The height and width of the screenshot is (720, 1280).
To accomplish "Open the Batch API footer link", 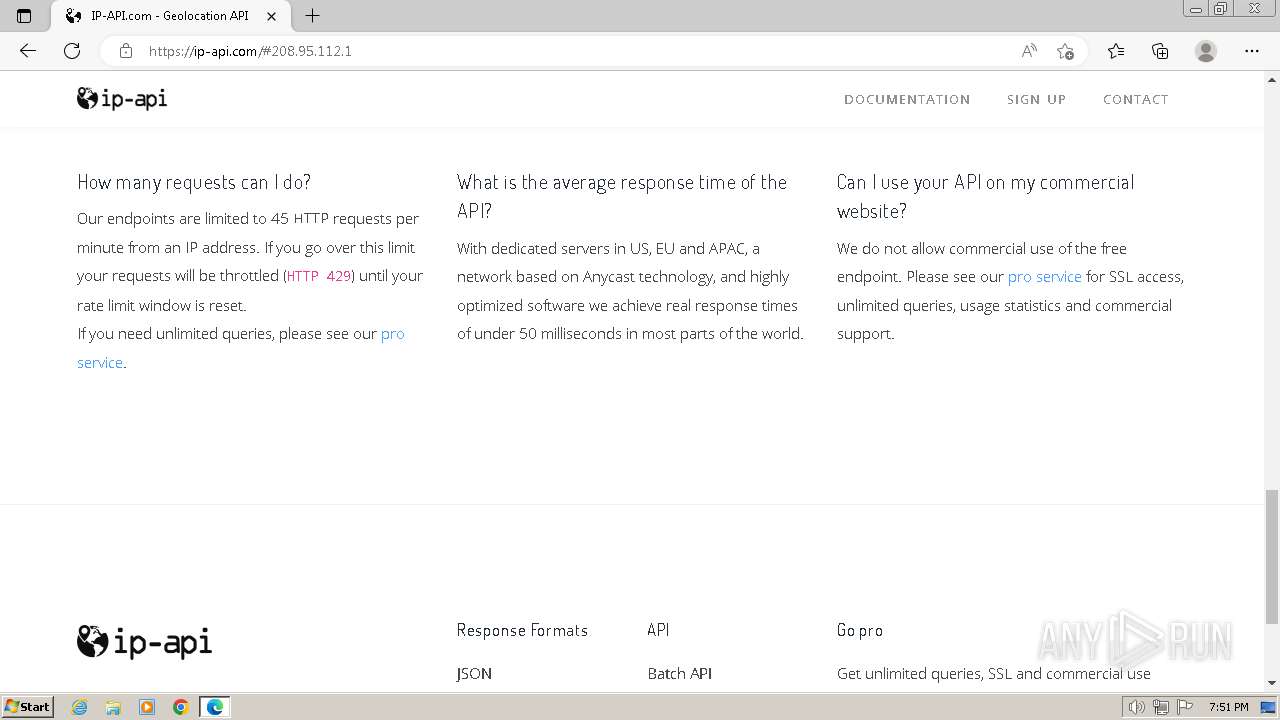I will tap(679, 673).
